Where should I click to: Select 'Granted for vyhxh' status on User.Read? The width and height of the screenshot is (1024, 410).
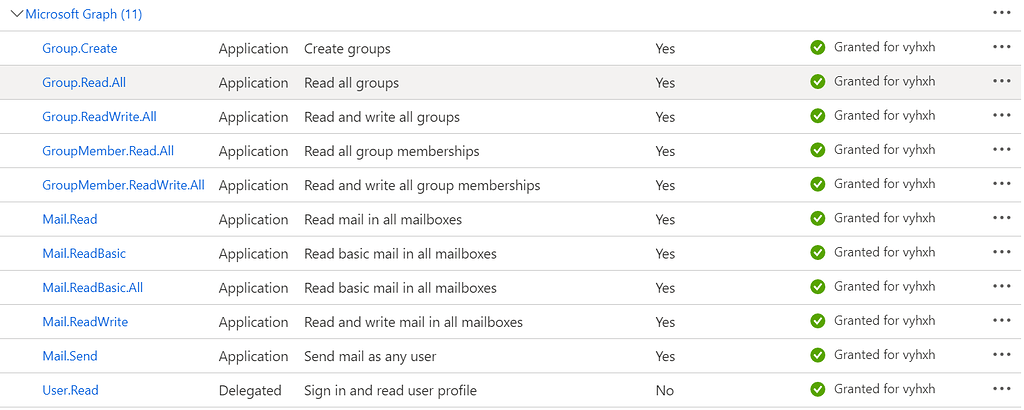[884, 389]
